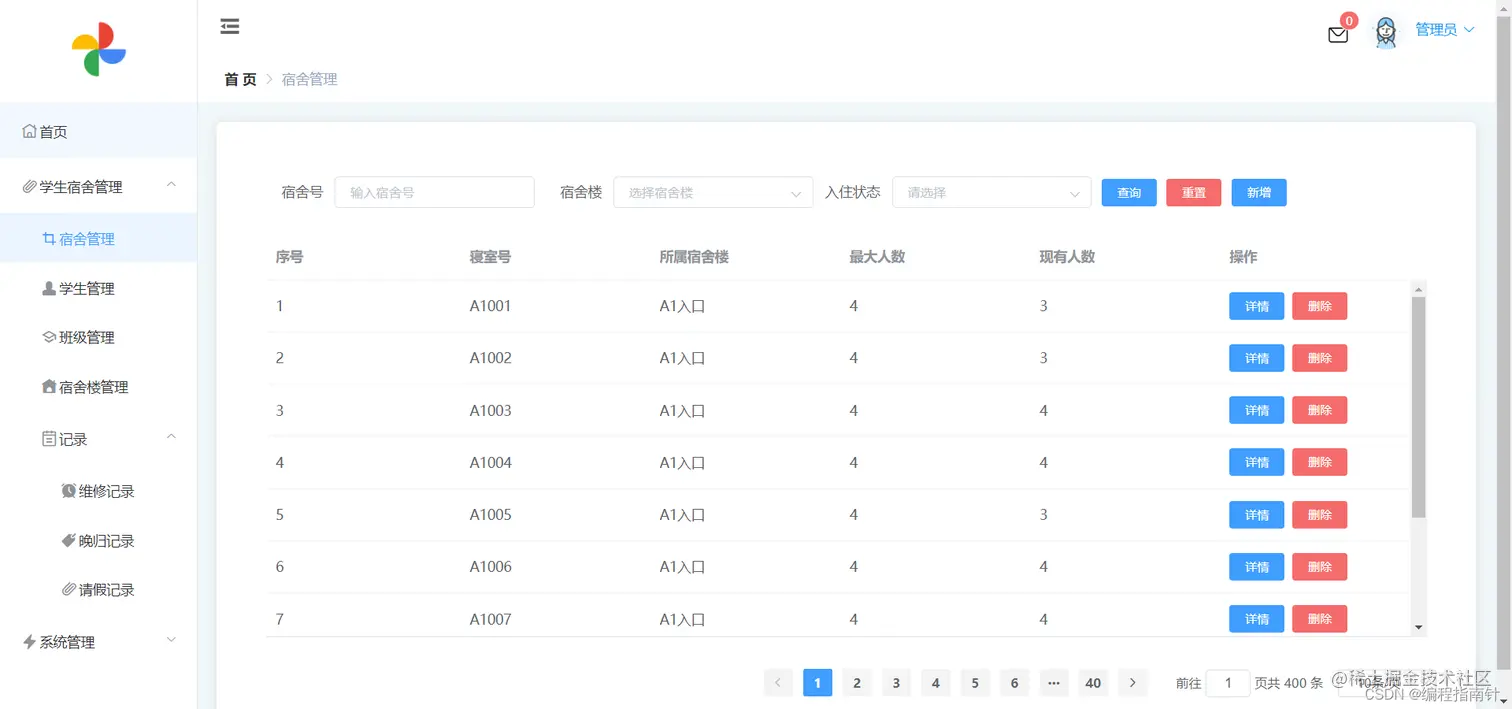
Task: Click the A1005 room number cell
Action: point(490,515)
